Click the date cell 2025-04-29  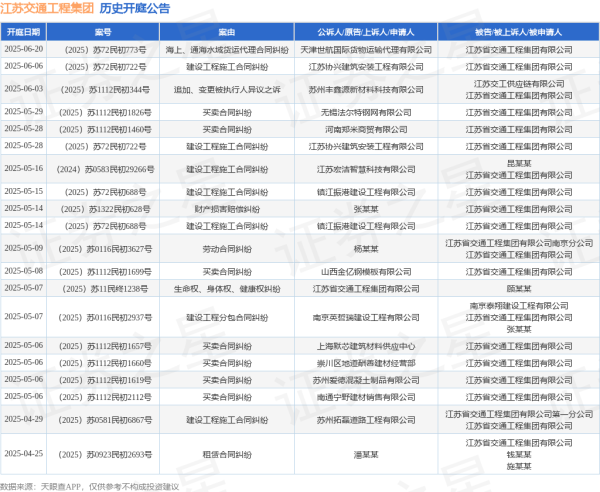[24, 419]
